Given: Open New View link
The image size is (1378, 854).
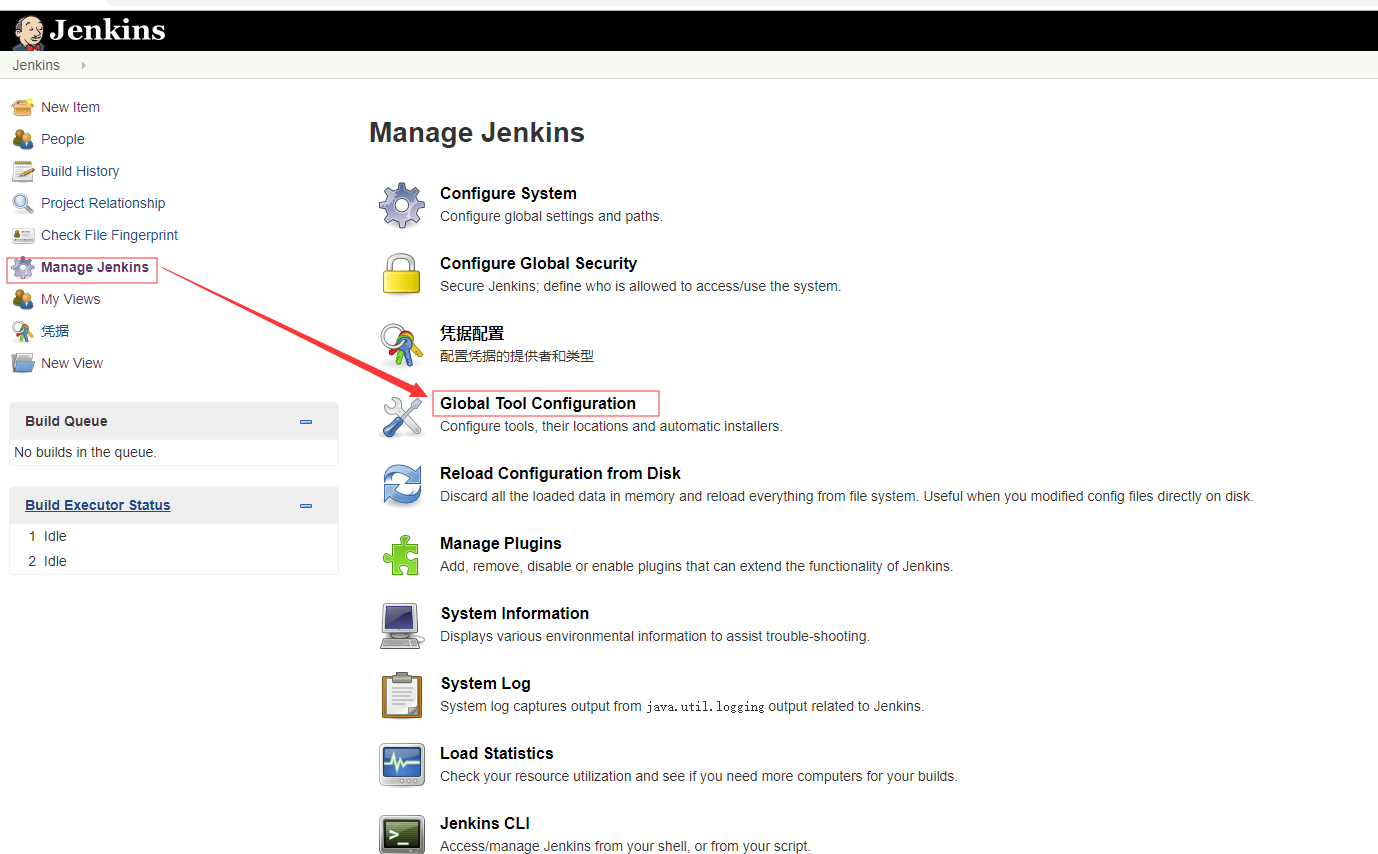Looking at the screenshot, I should tap(72, 363).
